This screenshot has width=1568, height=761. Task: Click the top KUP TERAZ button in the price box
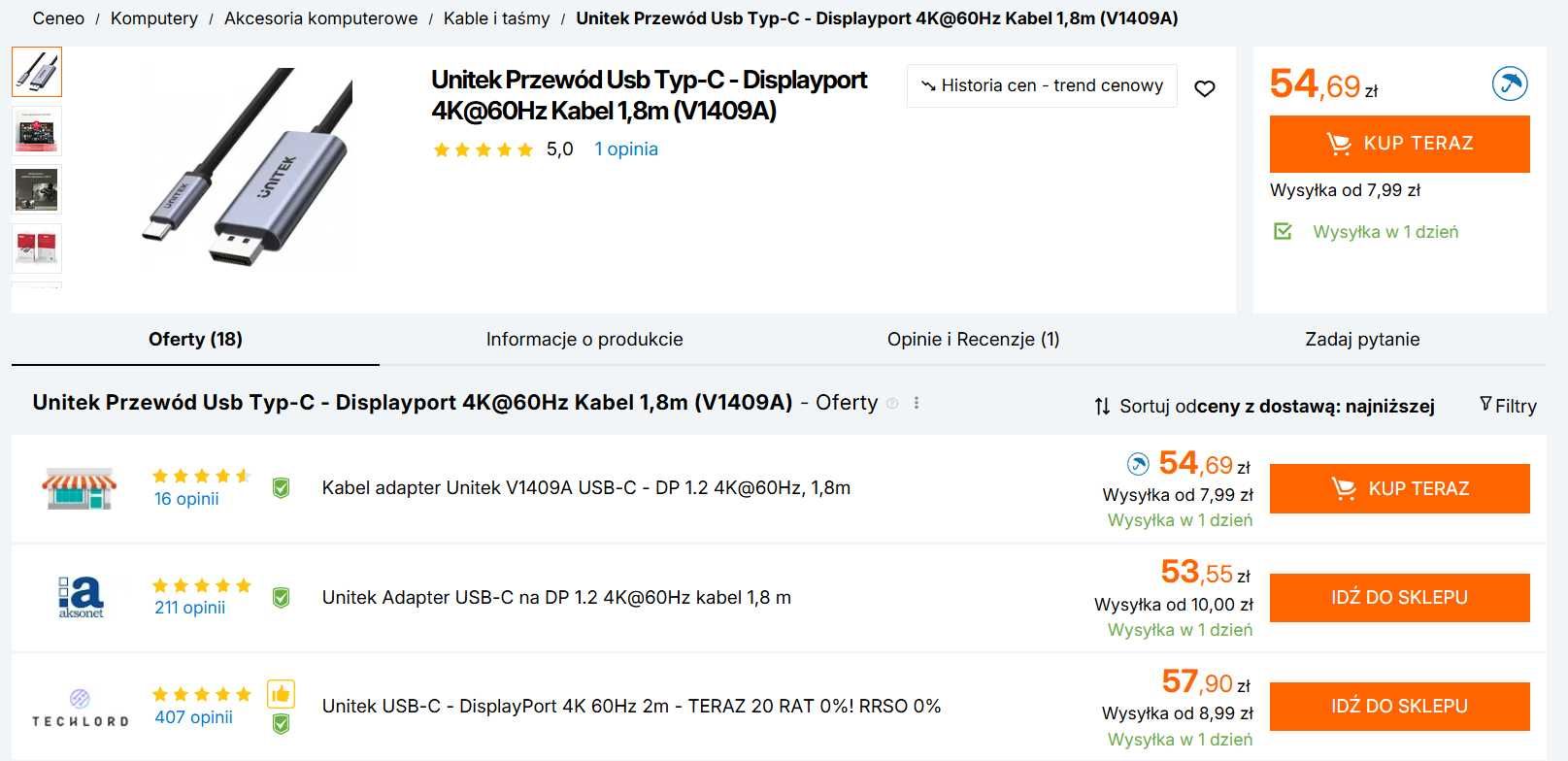(x=1400, y=144)
